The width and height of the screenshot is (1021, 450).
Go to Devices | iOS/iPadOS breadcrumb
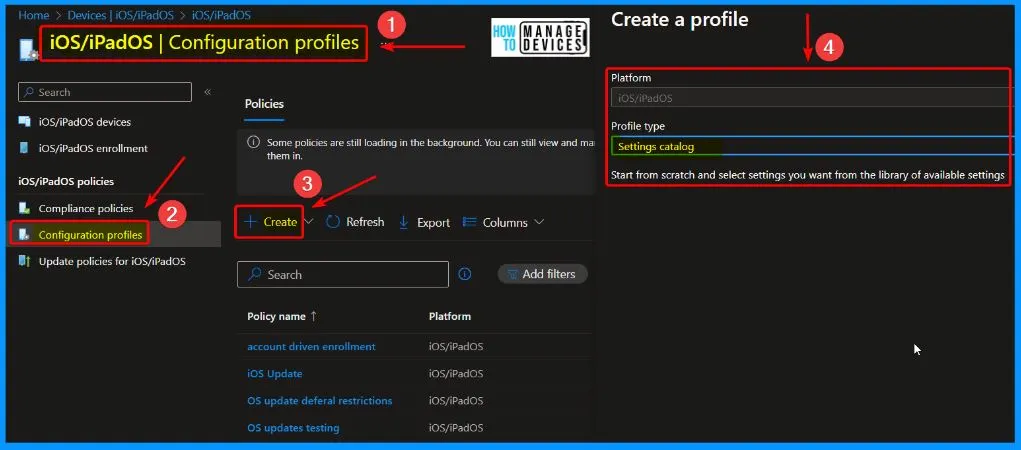pos(120,15)
